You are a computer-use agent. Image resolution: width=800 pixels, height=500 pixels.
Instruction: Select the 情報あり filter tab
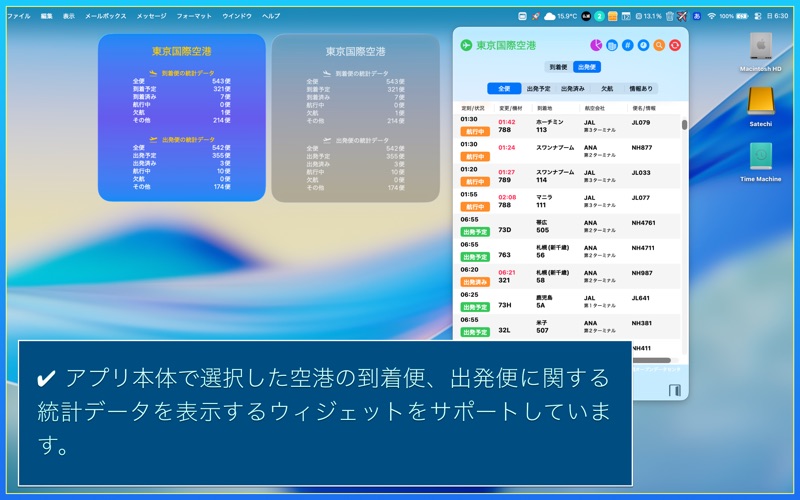click(641, 89)
